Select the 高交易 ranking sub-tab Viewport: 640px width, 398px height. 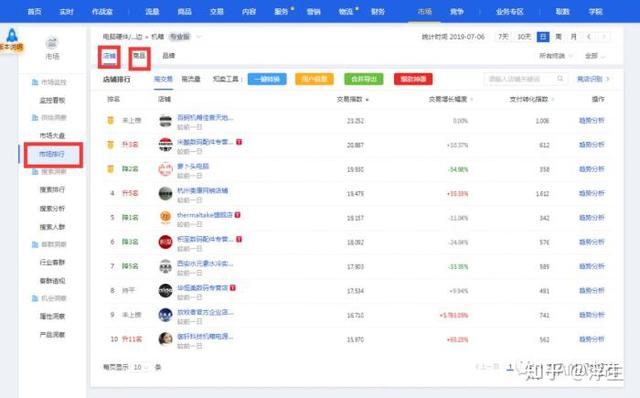[x=163, y=79]
